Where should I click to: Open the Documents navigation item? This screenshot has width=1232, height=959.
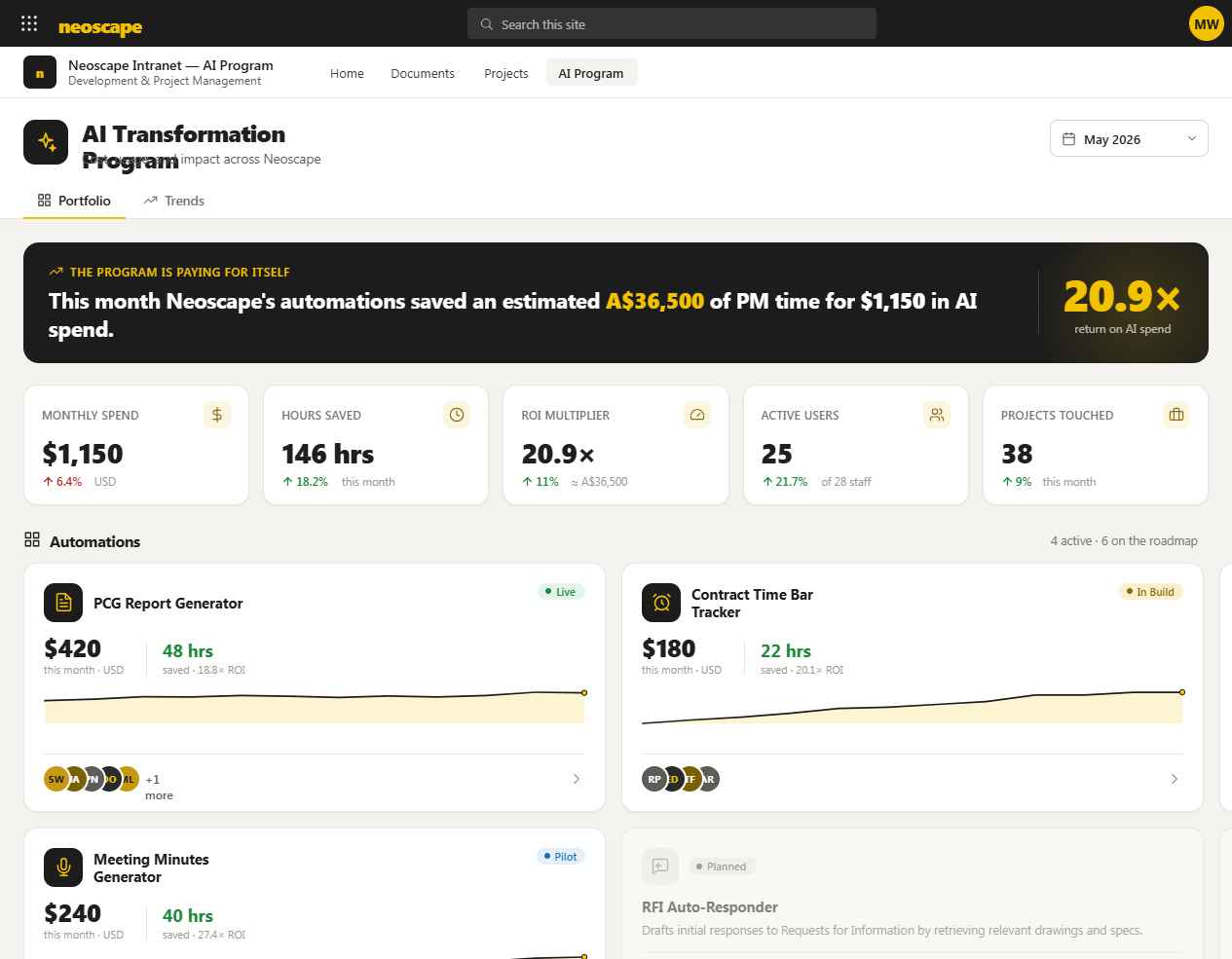tap(423, 73)
